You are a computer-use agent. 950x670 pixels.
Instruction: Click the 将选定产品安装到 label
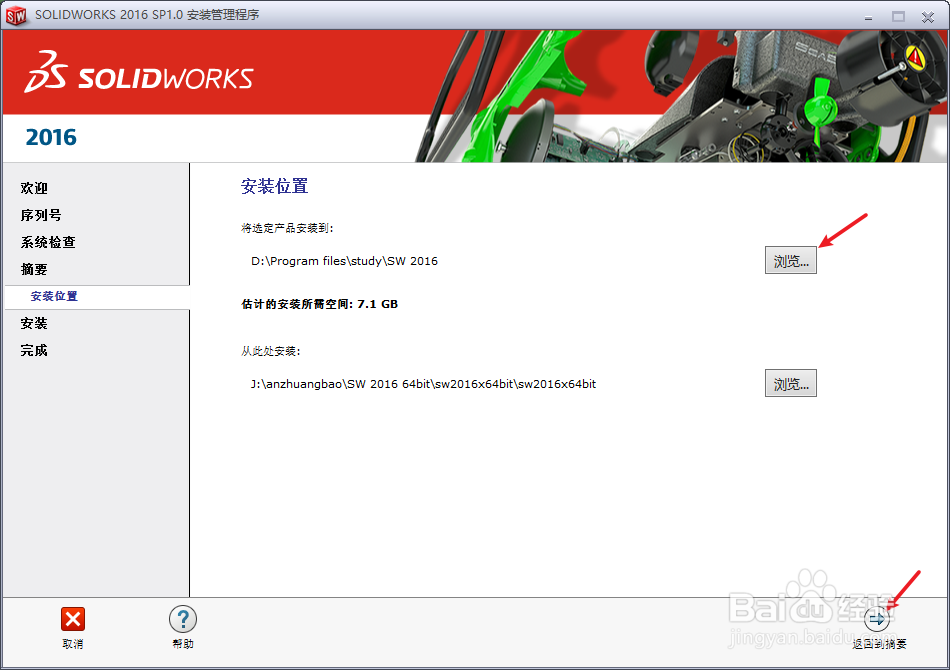[287, 228]
